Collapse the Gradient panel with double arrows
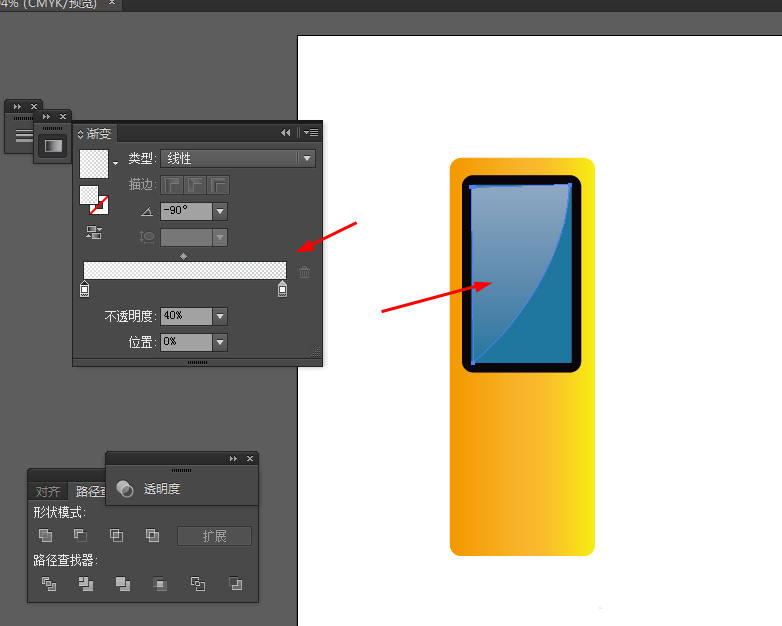 click(x=285, y=132)
